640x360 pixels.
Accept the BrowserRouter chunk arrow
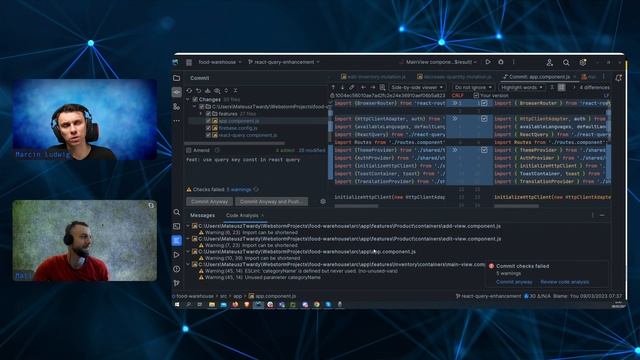coord(455,103)
